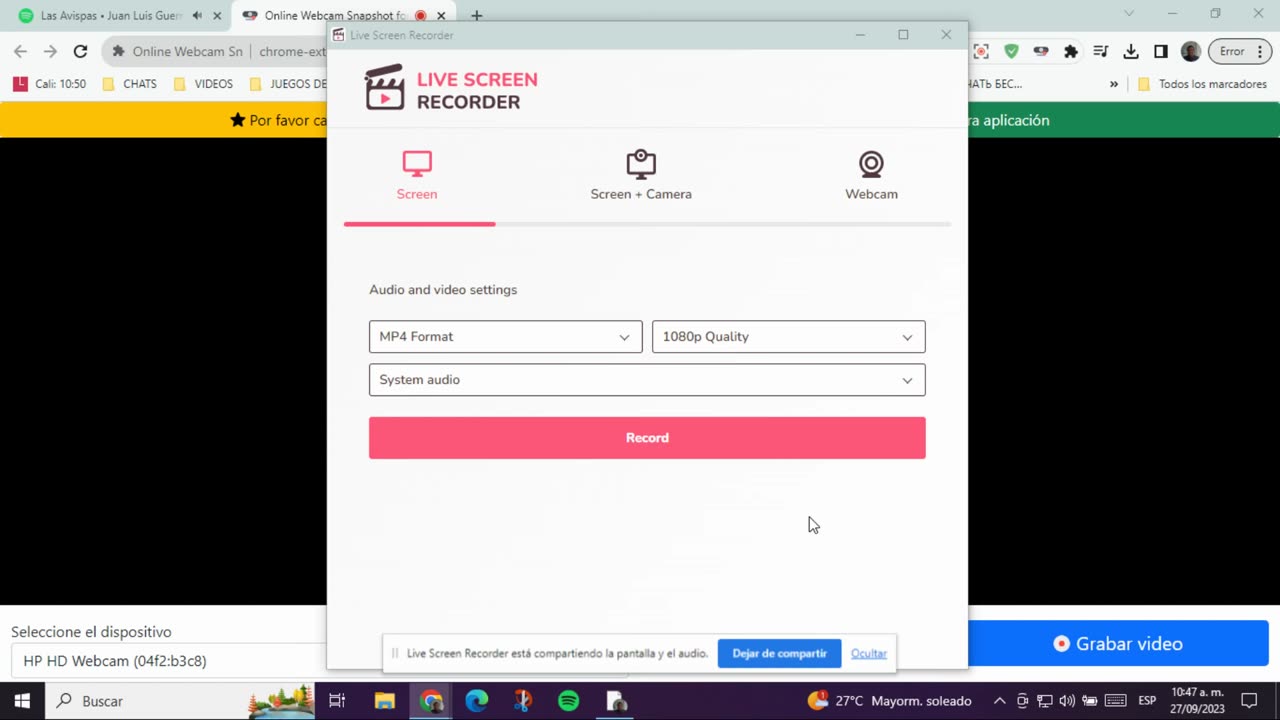1280x720 pixels.
Task: Show hidden system tray icons
Action: (x=999, y=701)
